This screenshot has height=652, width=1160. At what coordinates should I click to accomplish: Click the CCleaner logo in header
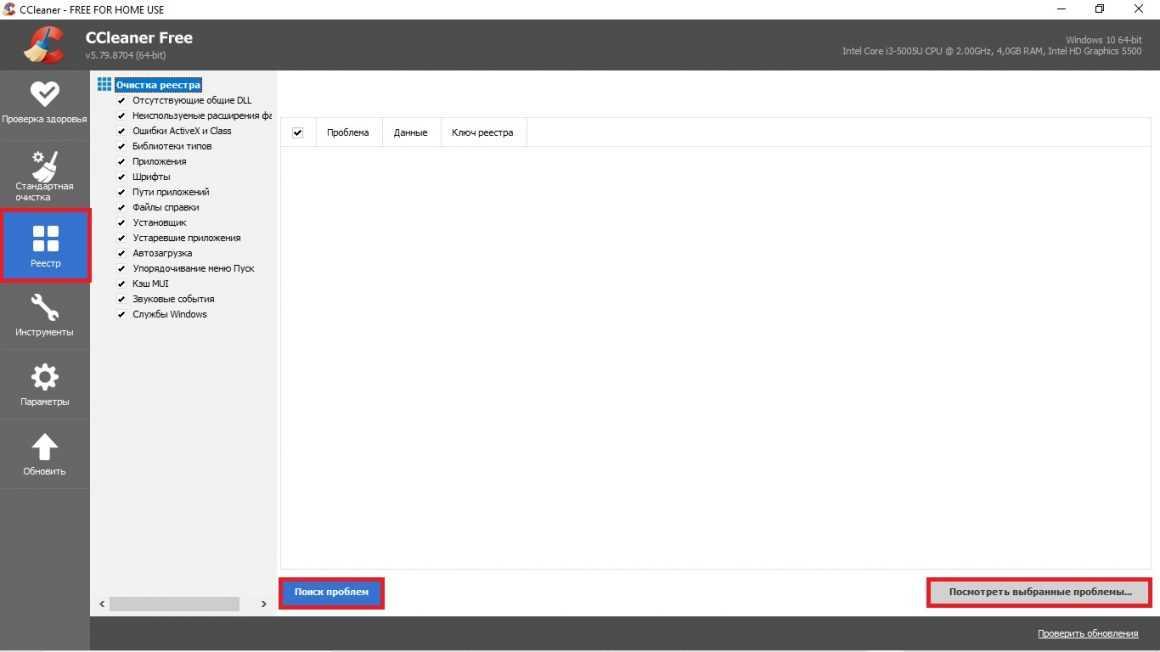44,45
